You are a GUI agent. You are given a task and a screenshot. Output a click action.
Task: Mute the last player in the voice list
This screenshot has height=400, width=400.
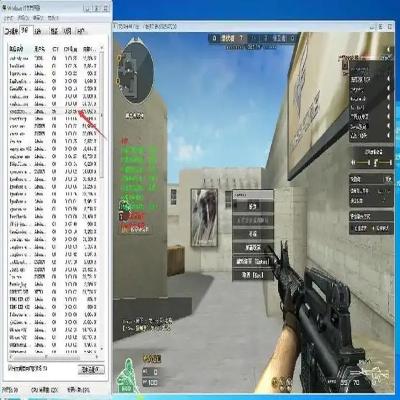[388, 136]
